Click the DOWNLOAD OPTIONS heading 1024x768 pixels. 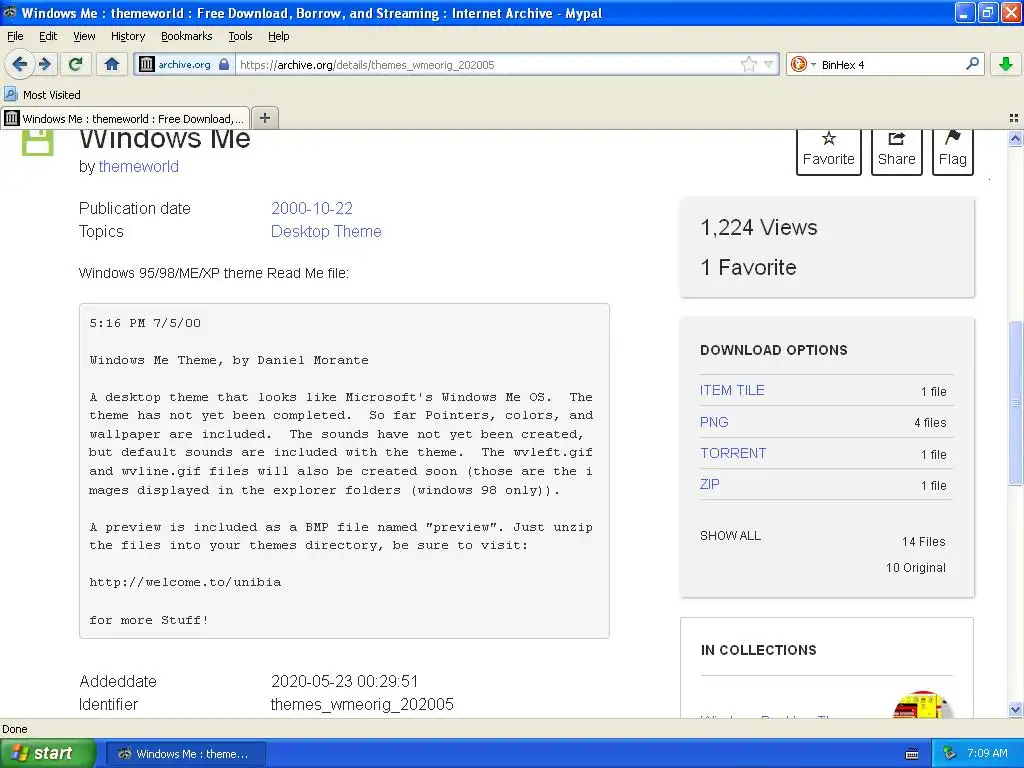pyautogui.click(x=774, y=350)
